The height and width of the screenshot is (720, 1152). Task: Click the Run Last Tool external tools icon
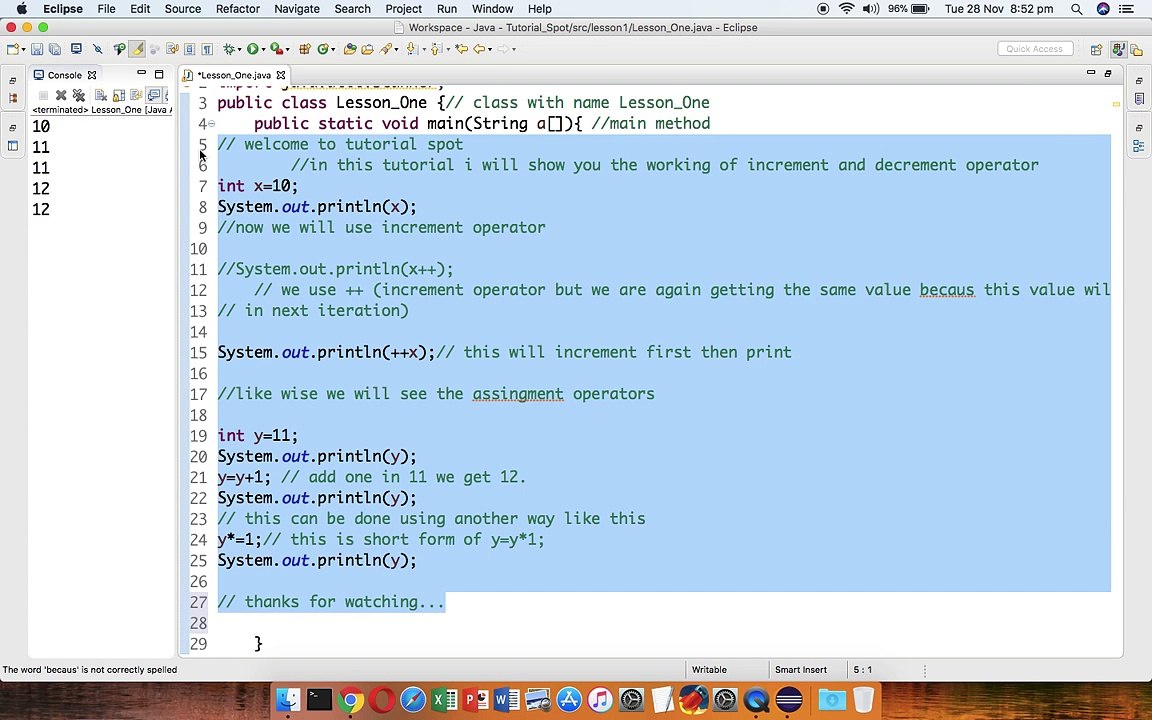[x=276, y=49]
